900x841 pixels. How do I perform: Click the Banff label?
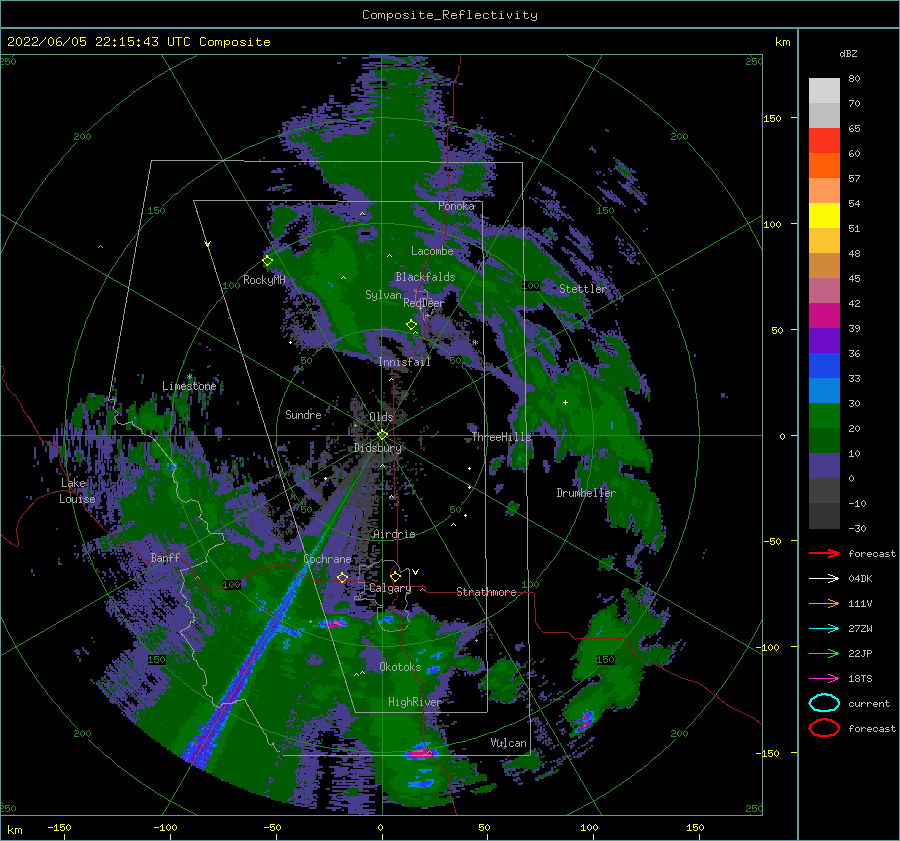click(x=165, y=557)
